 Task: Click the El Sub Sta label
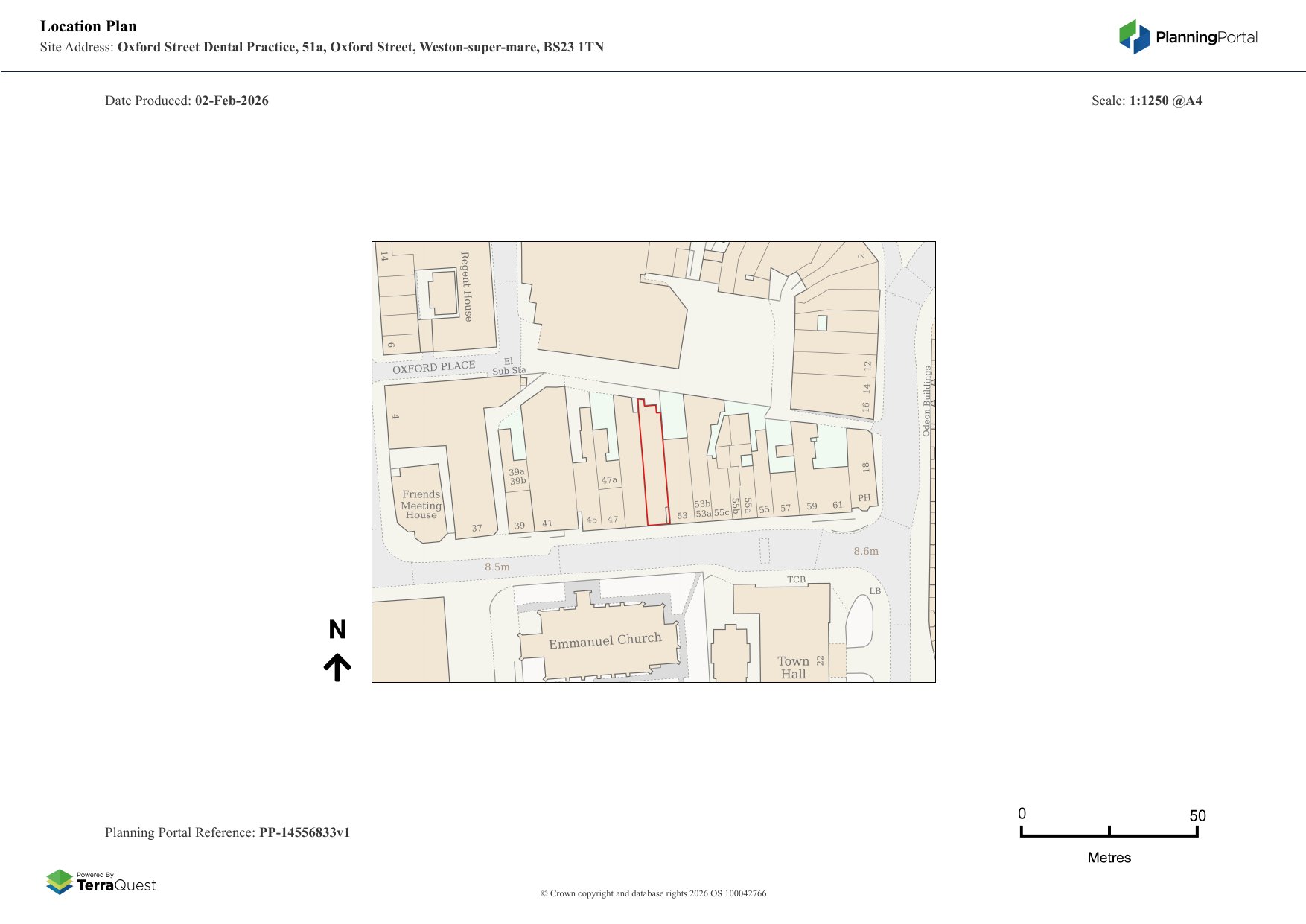(509, 366)
